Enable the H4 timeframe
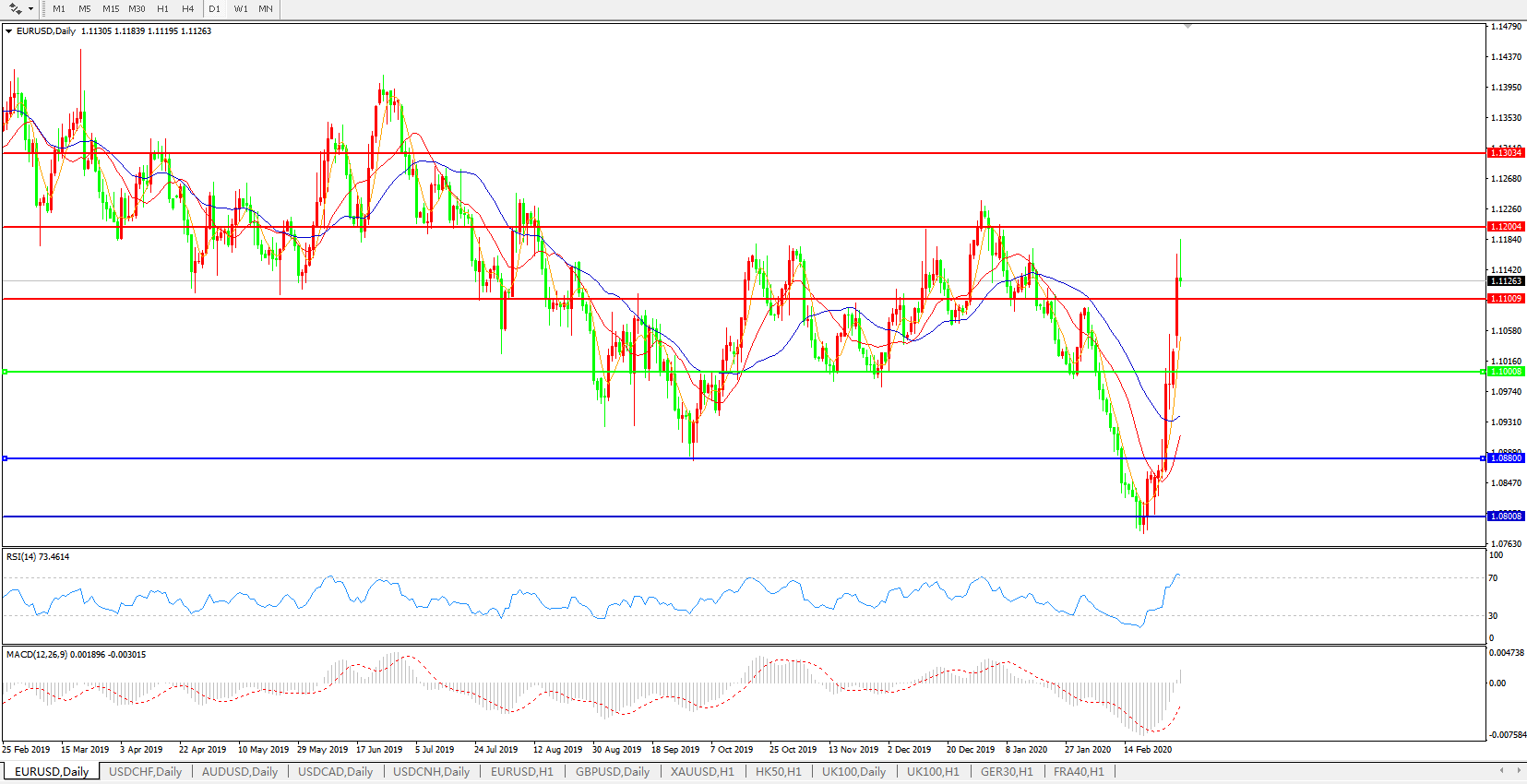The width and height of the screenshot is (1527, 784). tap(187, 9)
